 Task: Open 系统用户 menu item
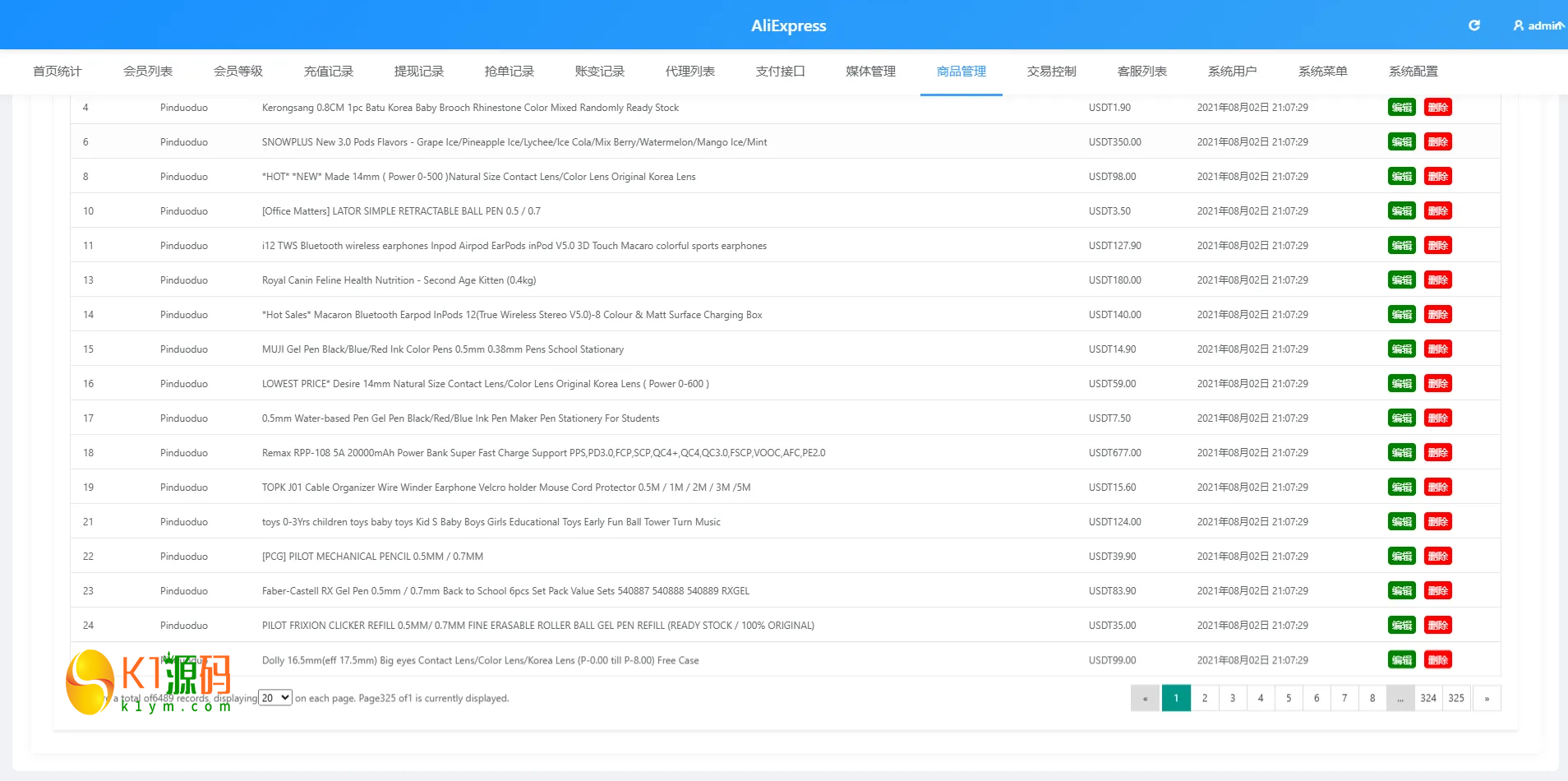click(1233, 72)
